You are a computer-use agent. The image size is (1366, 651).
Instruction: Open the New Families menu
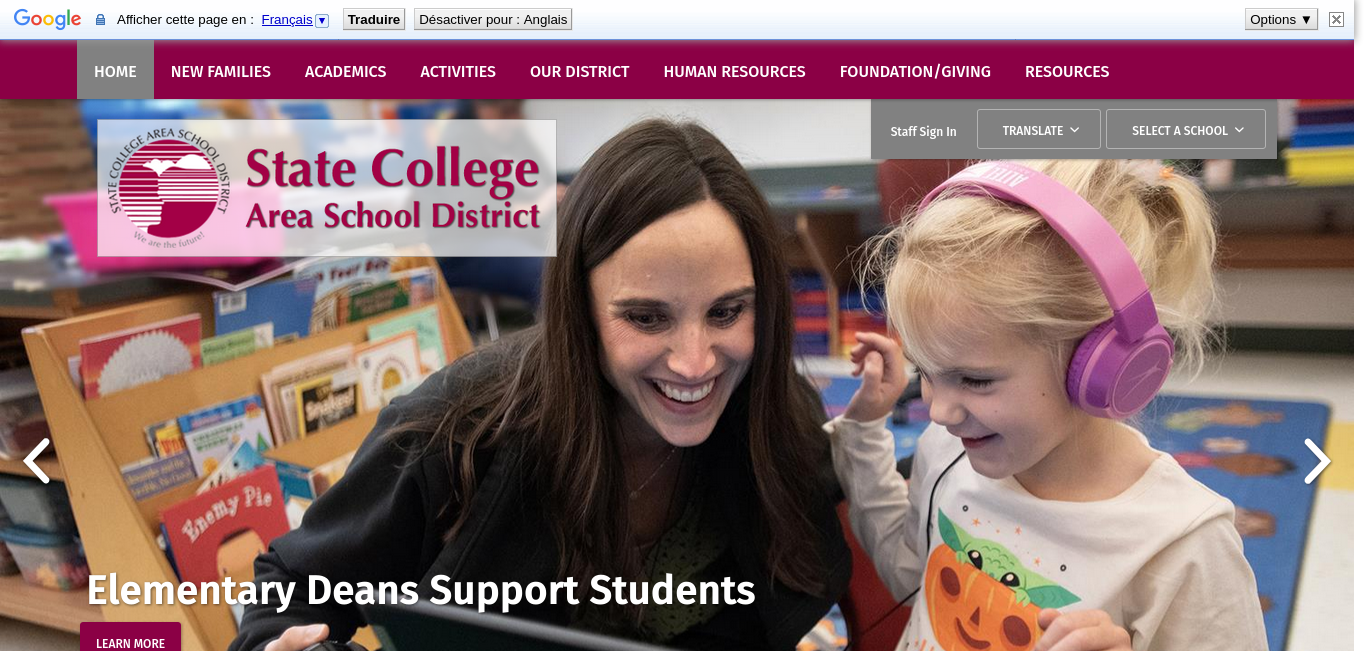pos(221,71)
